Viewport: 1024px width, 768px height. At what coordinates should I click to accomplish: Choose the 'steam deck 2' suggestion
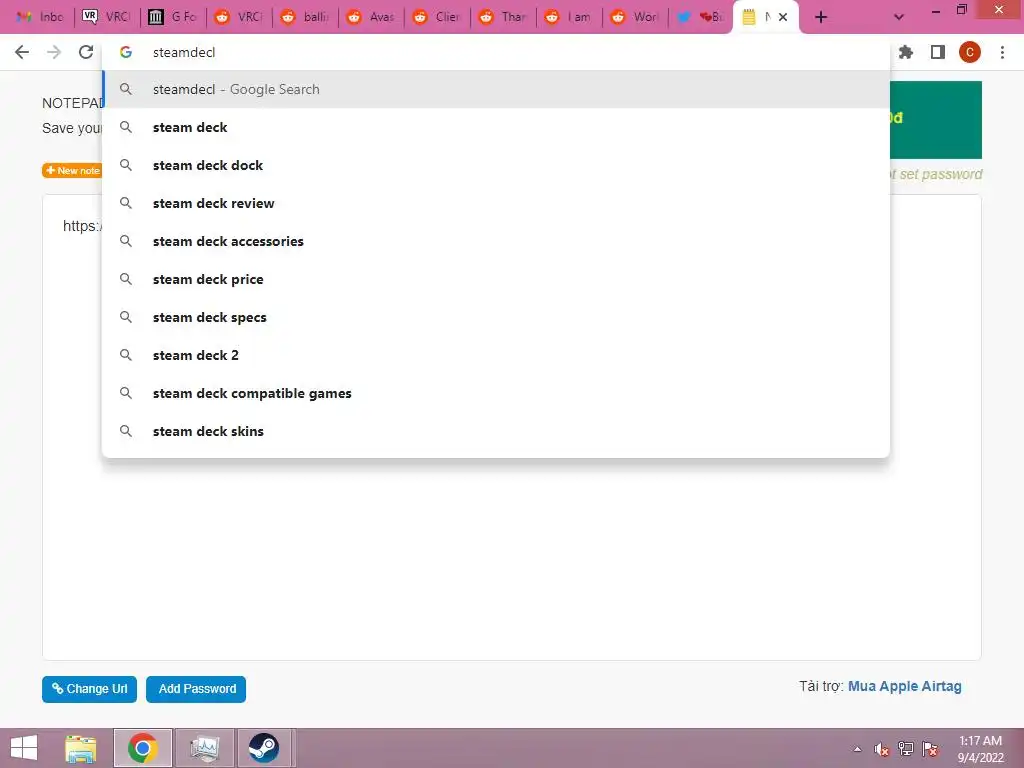(x=496, y=355)
